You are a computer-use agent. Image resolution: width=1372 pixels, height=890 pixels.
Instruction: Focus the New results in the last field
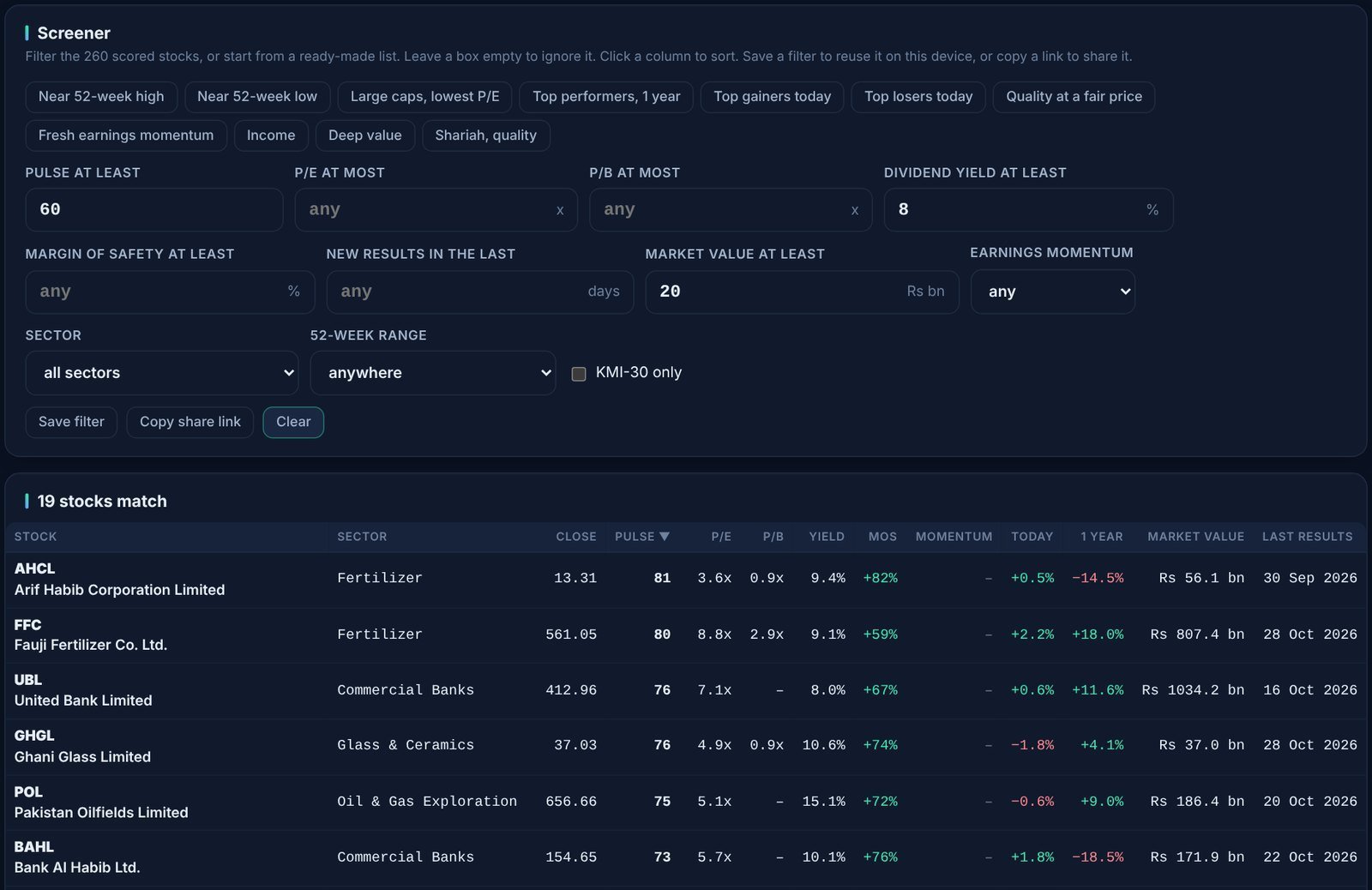point(479,292)
